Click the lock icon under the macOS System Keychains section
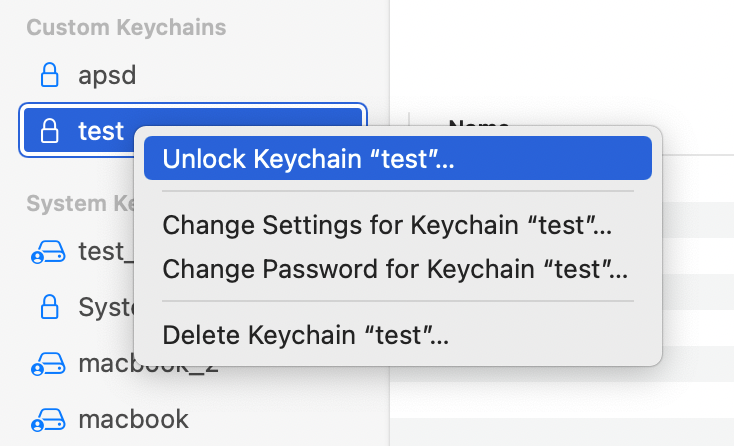Screen dimensions: 734x446 [x=48, y=306]
